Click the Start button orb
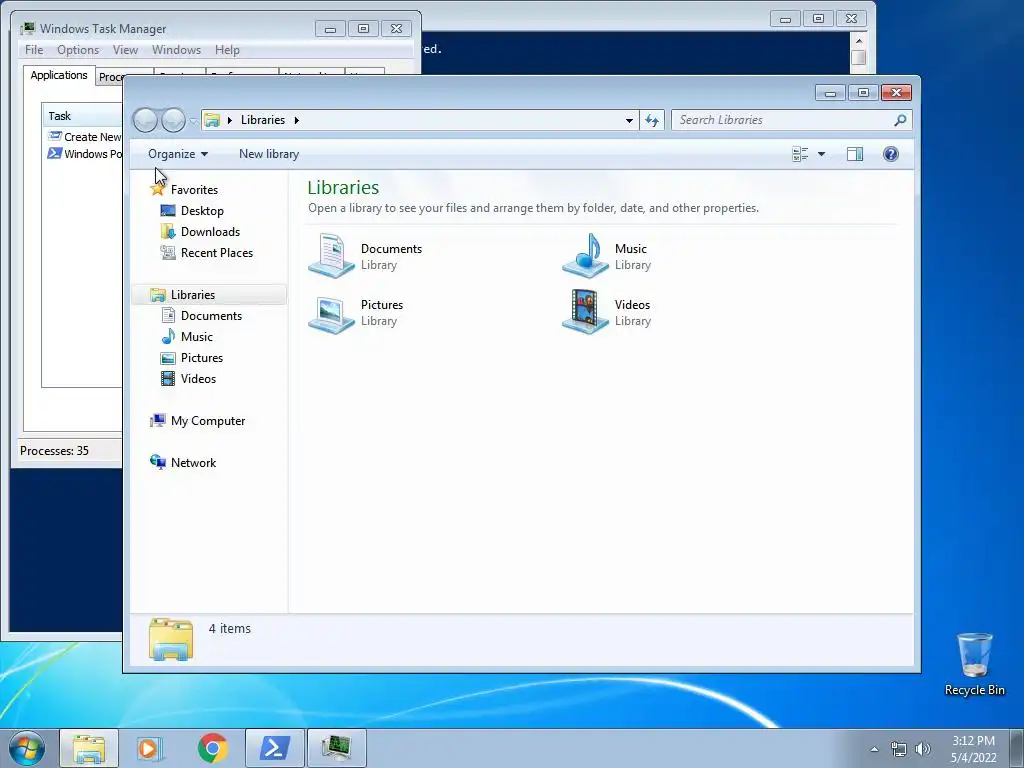 (27, 748)
